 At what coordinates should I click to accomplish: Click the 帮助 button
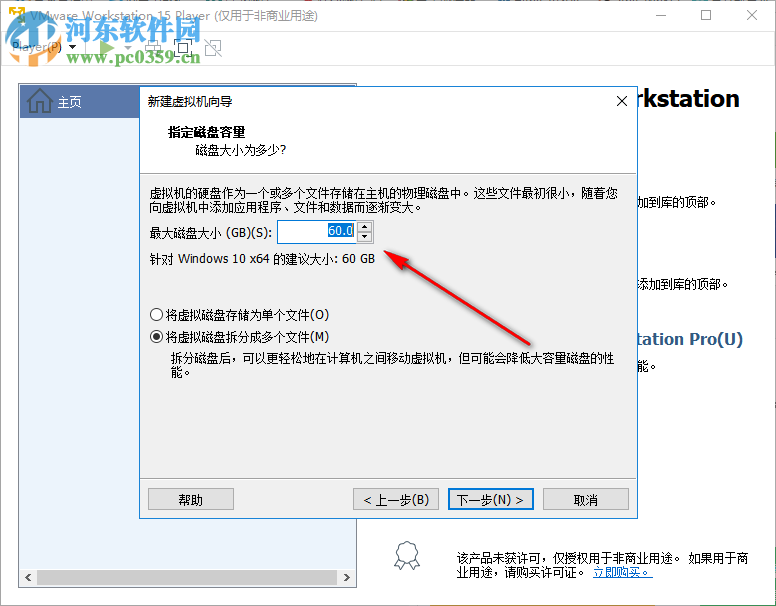191,500
